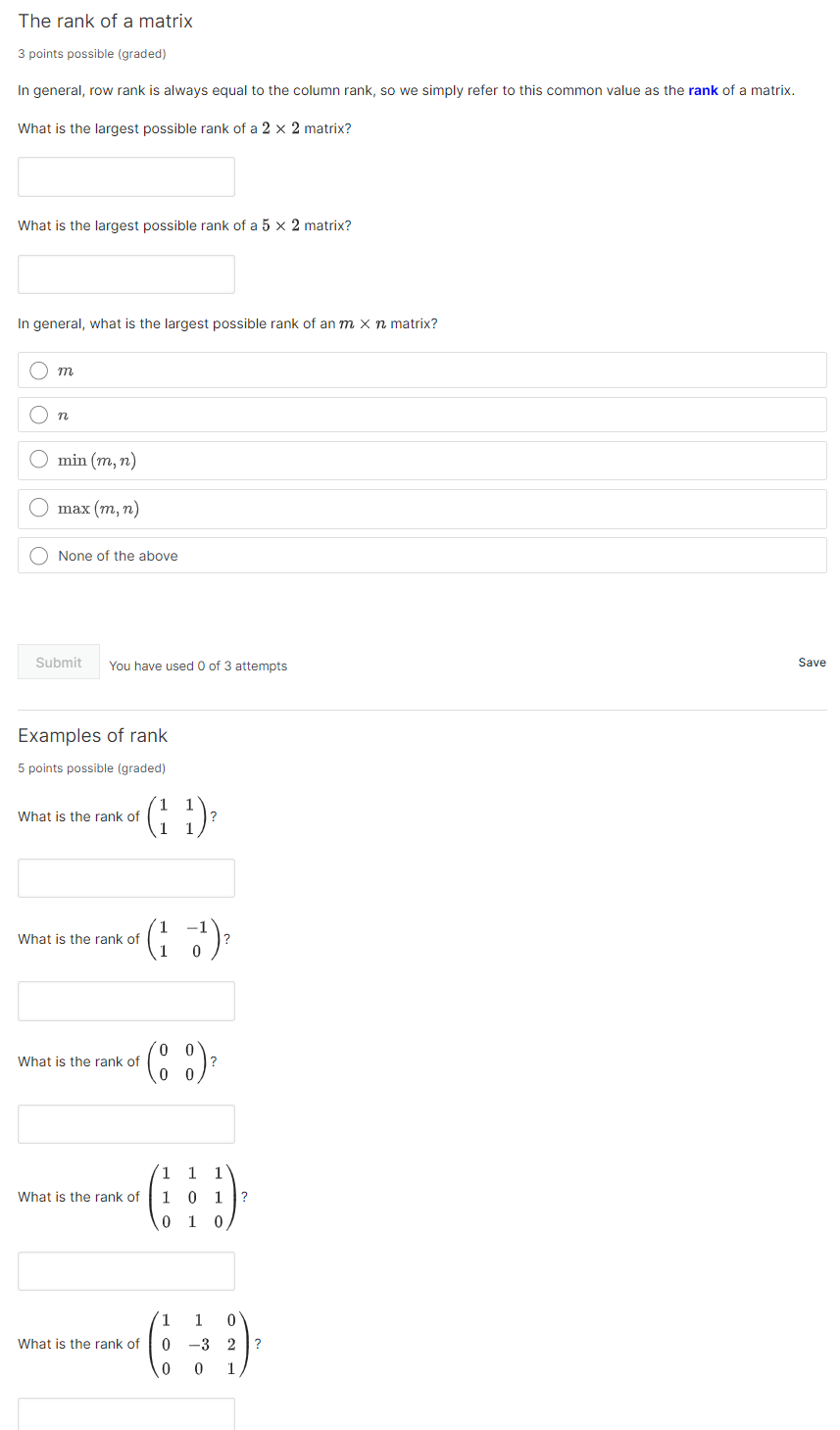The width and height of the screenshot is (840, 1430).
Task: Choose the min(m, n) answer option
Action: click(38, 460)
